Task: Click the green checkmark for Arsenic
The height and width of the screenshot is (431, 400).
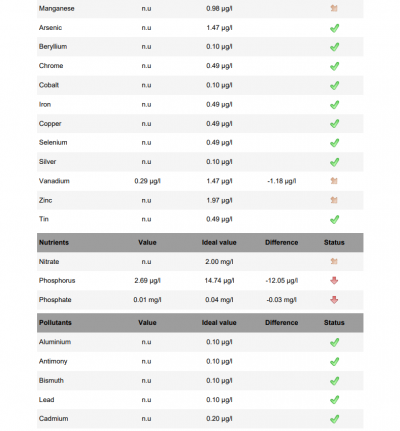Action: point(334,28)
